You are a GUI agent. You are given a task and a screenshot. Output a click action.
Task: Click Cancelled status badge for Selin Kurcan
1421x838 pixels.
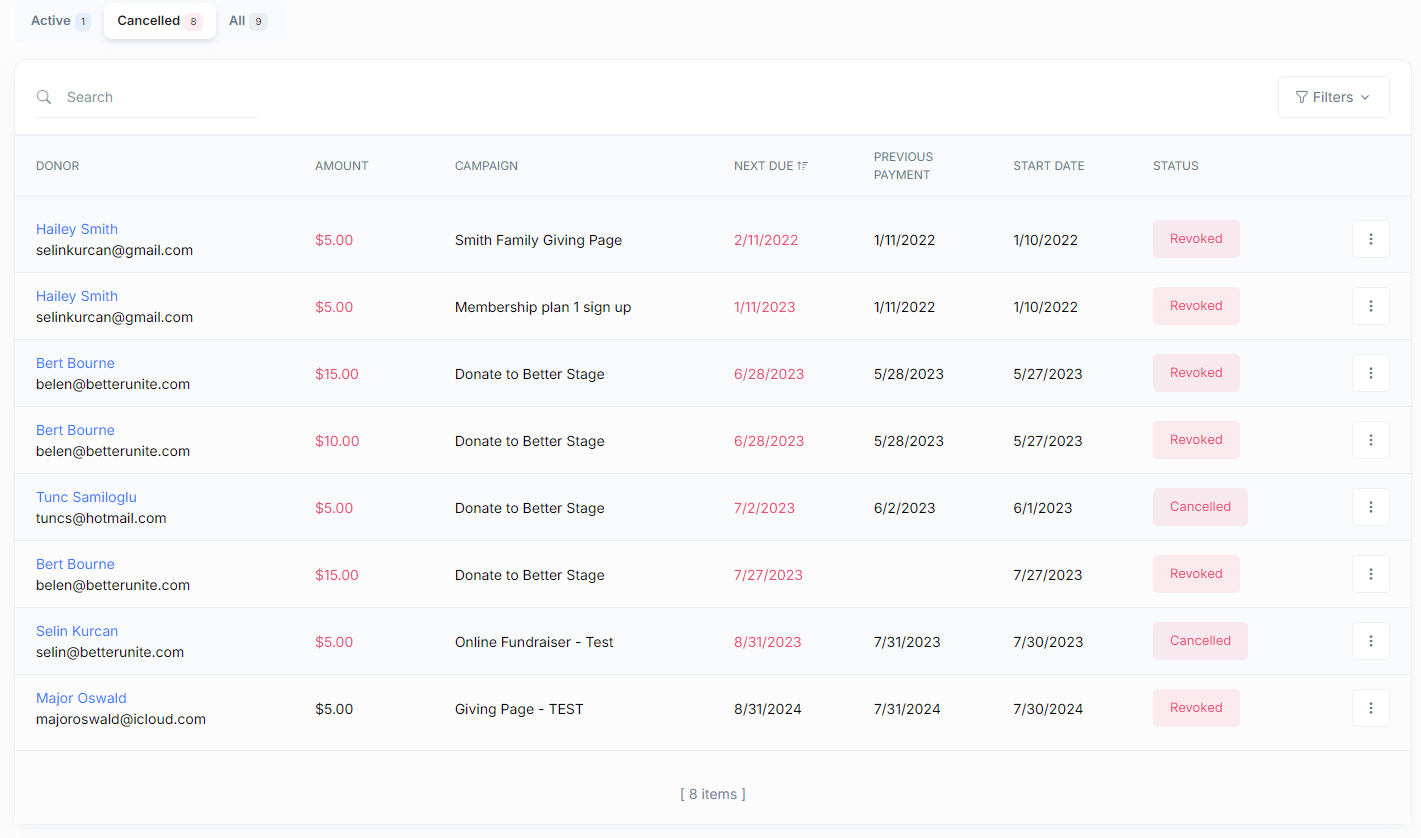[1200, 641]
